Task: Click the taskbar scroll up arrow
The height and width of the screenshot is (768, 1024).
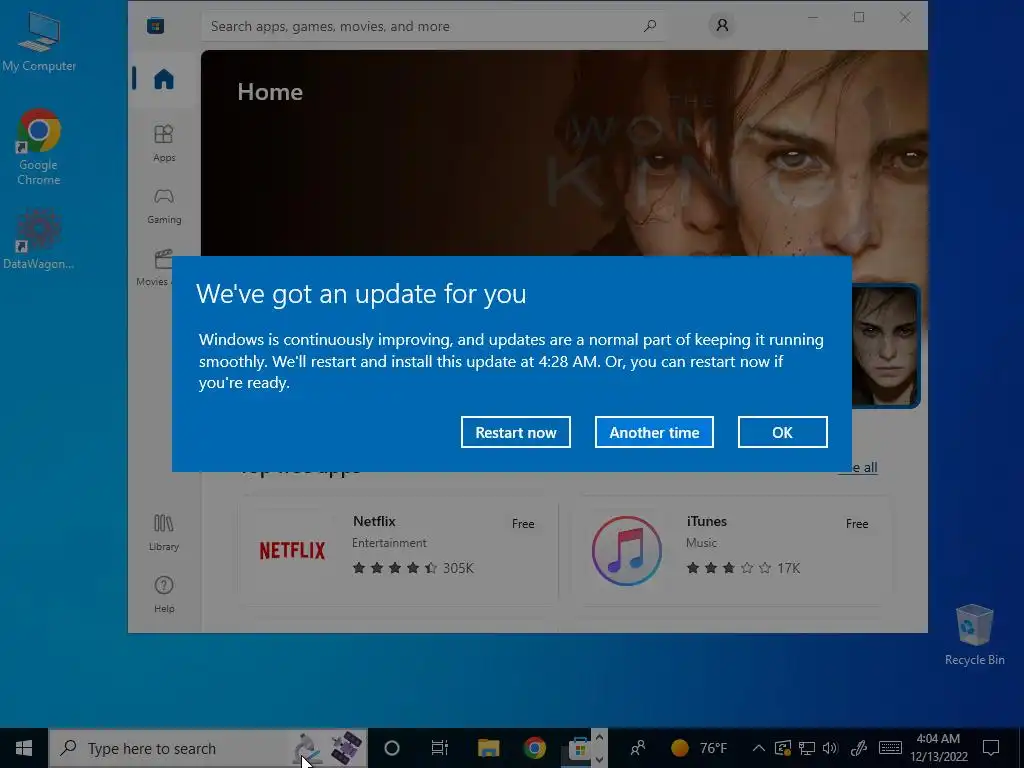Action: tap(600, 737)
